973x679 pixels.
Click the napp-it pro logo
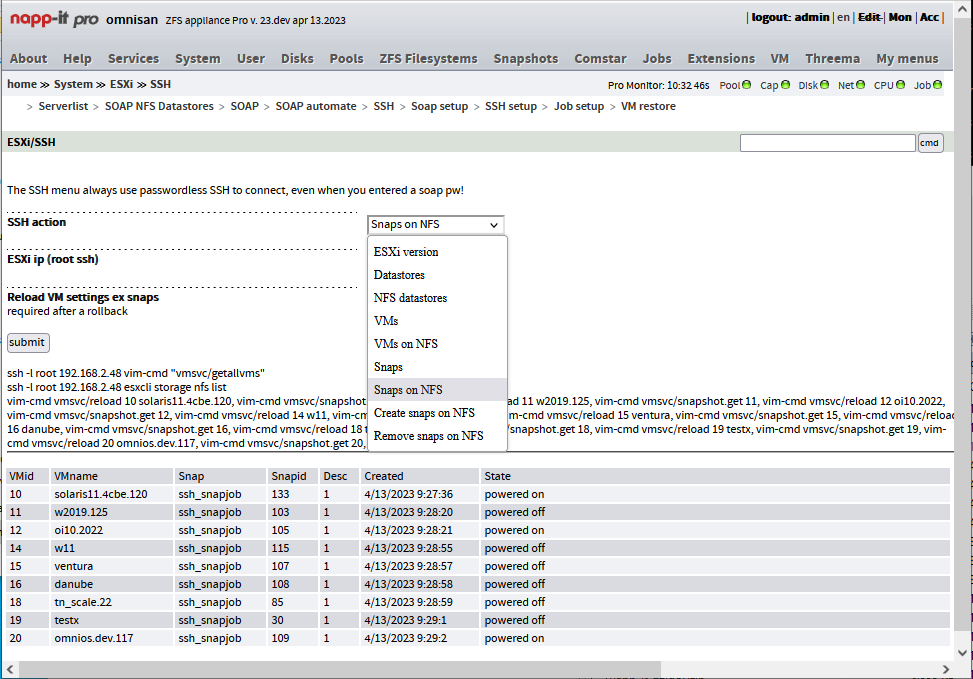[x=54, y=19]
